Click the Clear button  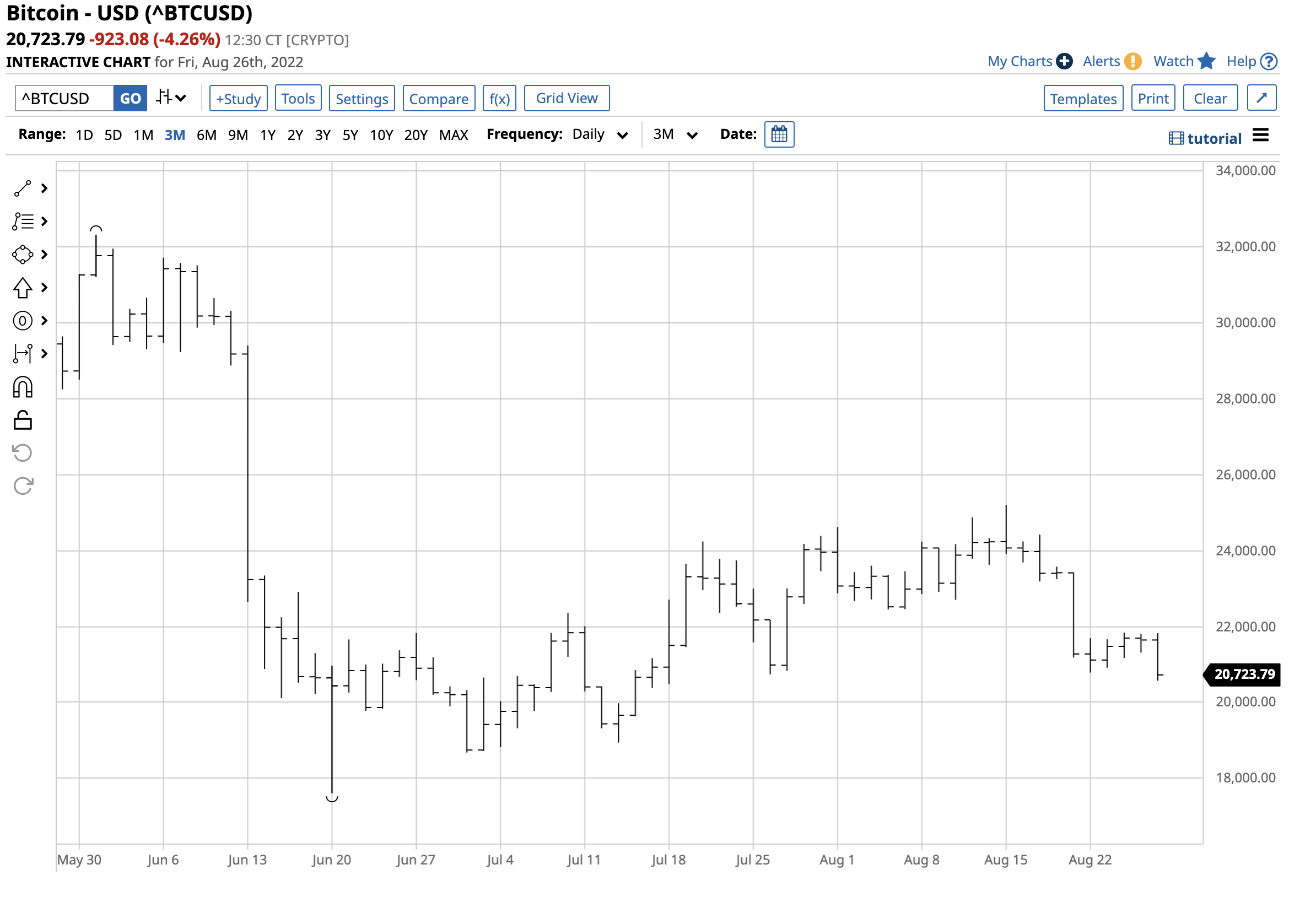[1210, 99]
